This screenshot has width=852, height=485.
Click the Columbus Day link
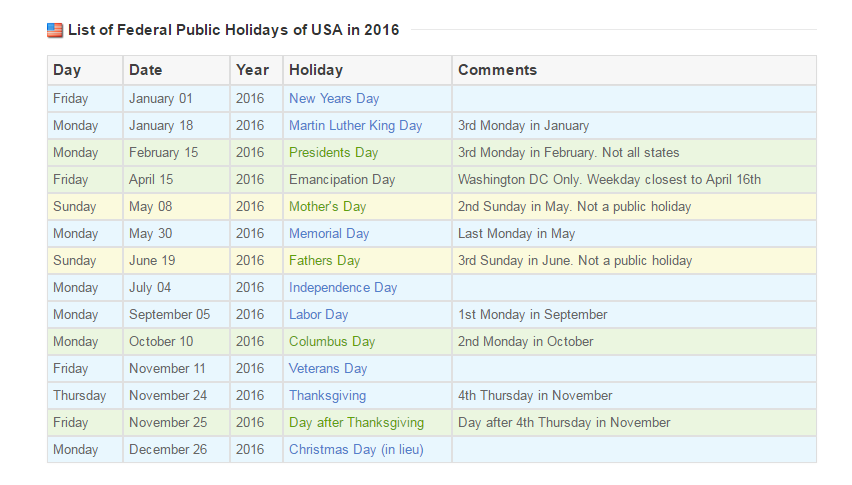332,342
